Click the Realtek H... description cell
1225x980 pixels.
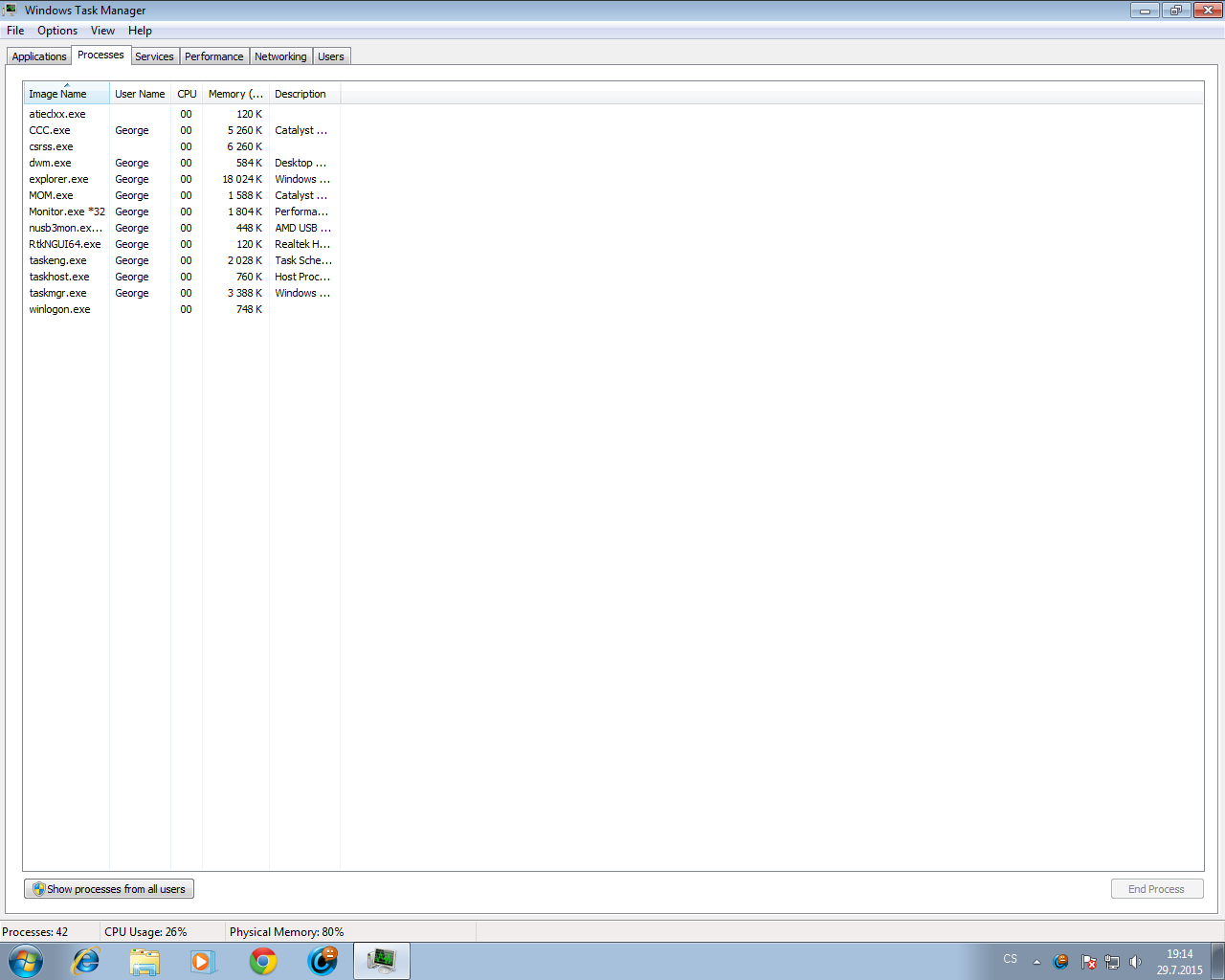pyautogui.click(x=302, y=244)
